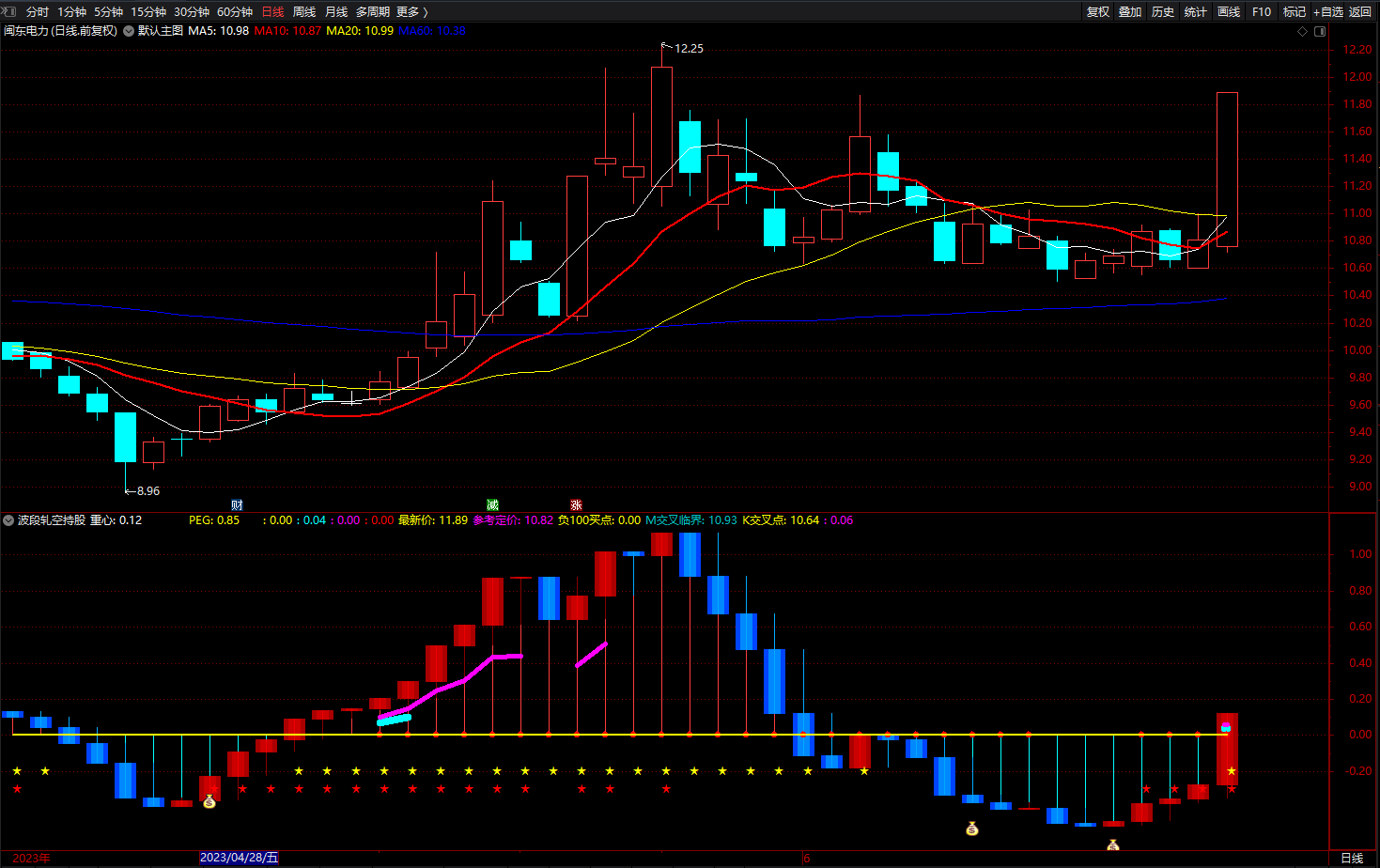Switch to the 日线 daily tab

click(x=272, y=11)
